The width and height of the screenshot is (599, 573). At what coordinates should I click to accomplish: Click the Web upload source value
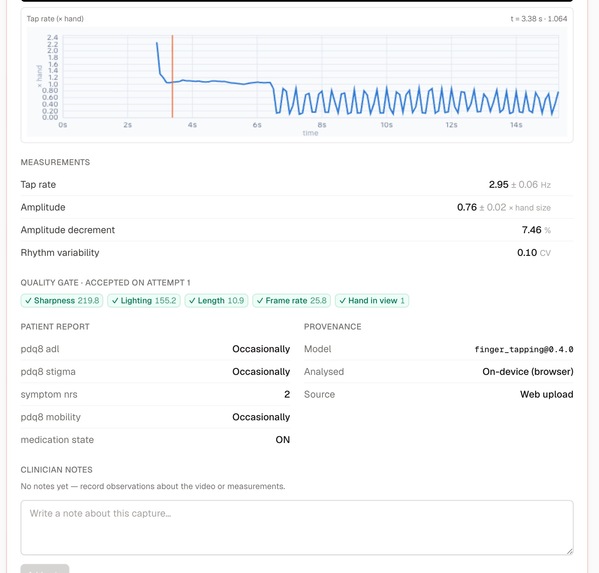(546, 394)
